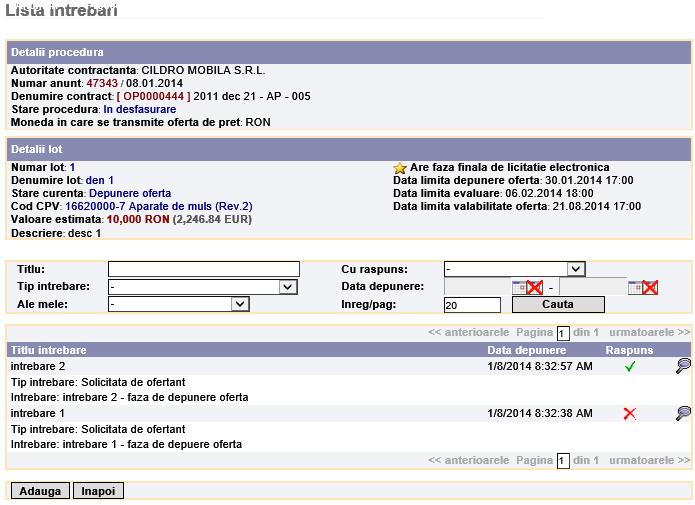Open details magnifier for intrebare 2
The height and width of the screenshot is (505, 695).
tap(683, 366)
